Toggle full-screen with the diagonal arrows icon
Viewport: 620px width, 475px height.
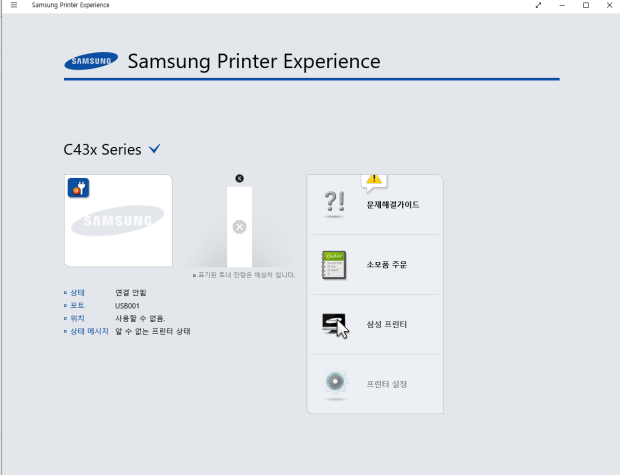click(539, 5)
